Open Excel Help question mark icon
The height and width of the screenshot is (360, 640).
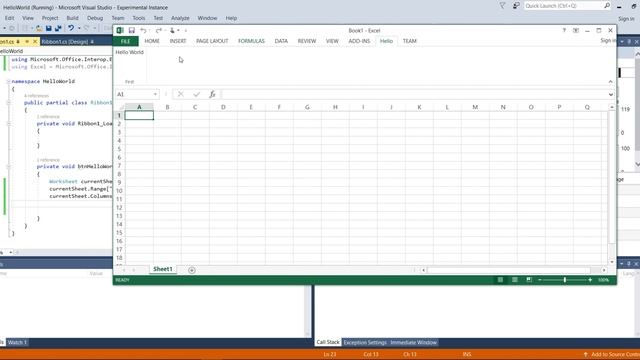point(564,30)
